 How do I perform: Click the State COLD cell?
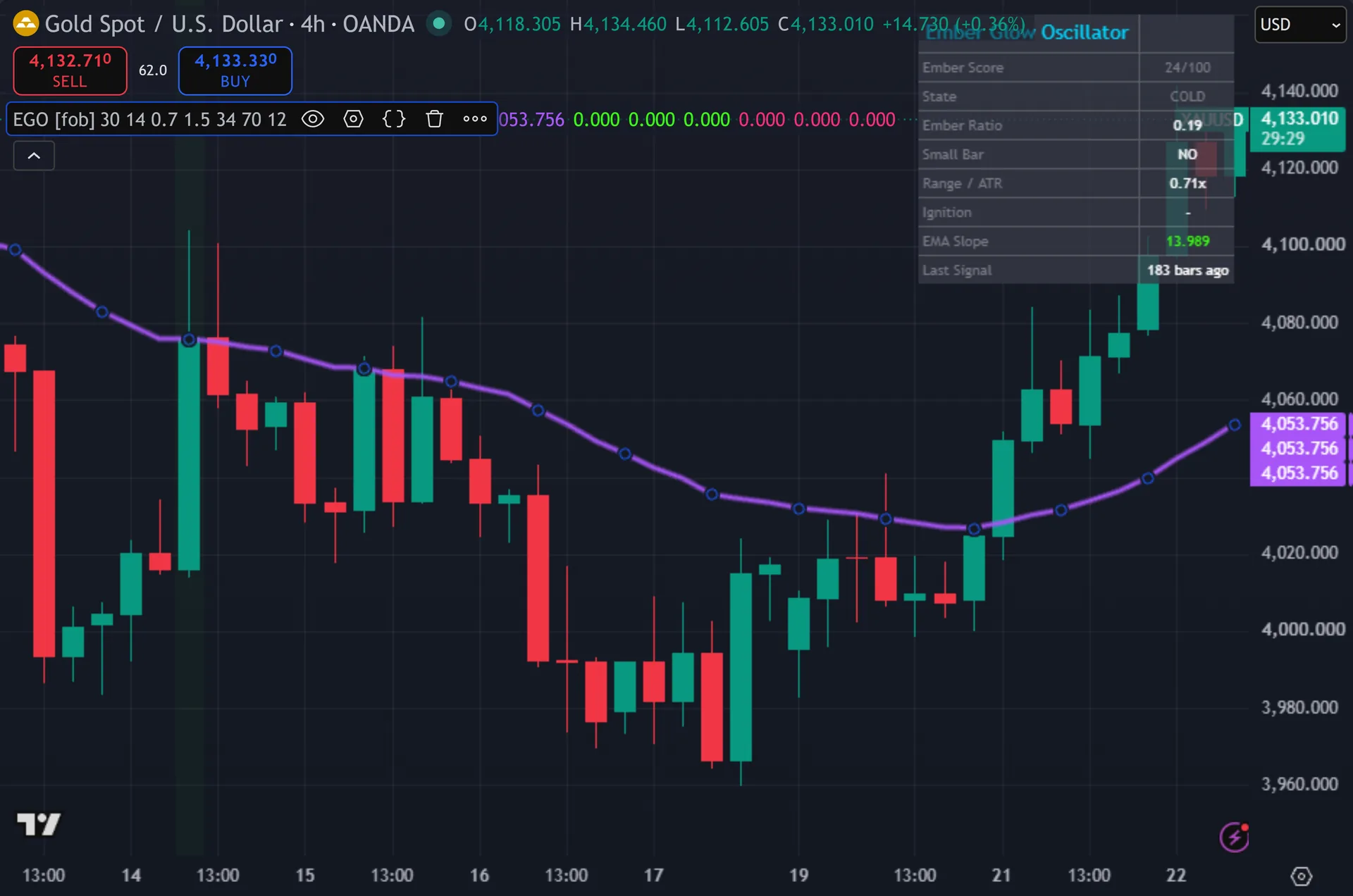(x=1187, y=97)
